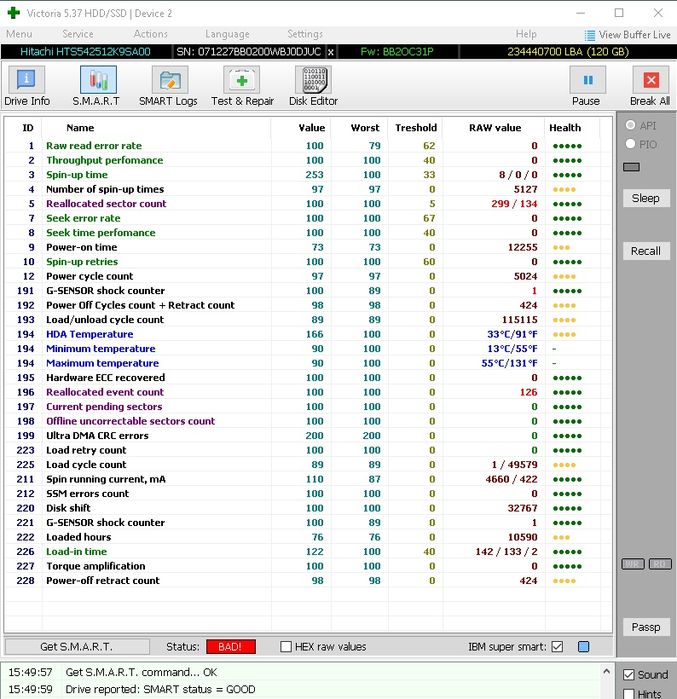Image resolution: width=677 pixels, height=699 pixels.
Task: Open SMART Logs
Action: pos(168,86)
